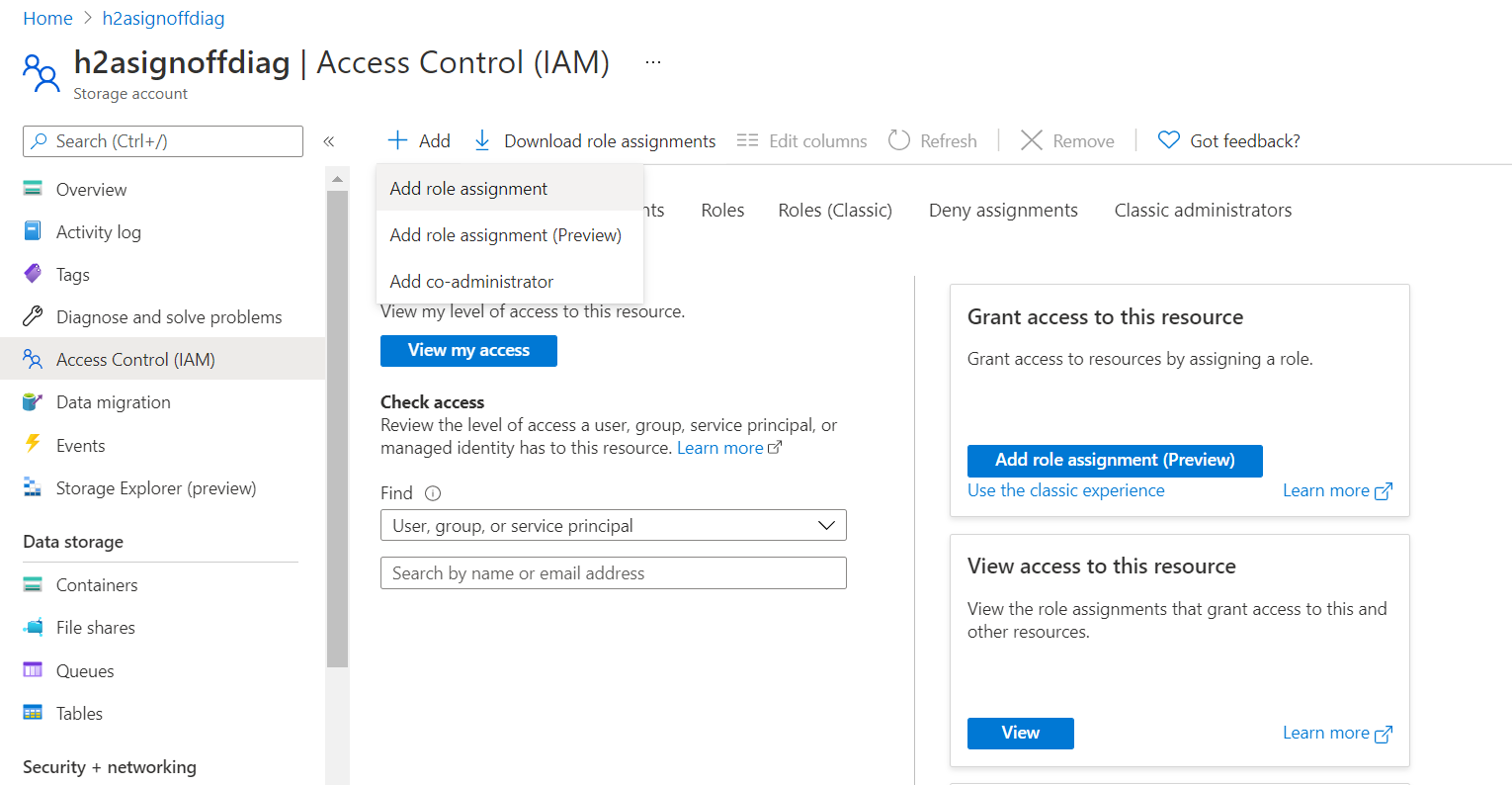
Task: Click the Storage Explorer (preview) icon
Action: point(33,487)
